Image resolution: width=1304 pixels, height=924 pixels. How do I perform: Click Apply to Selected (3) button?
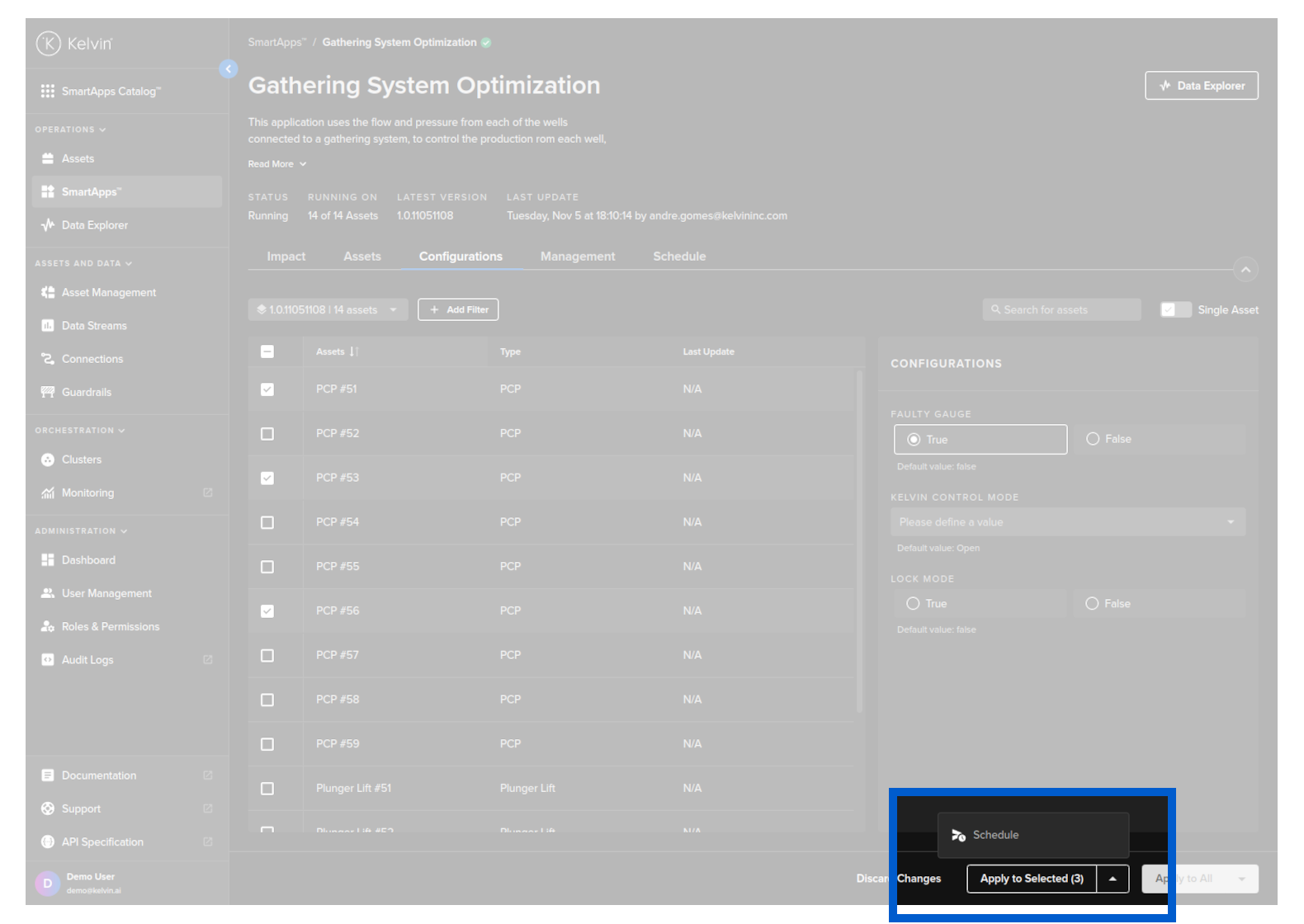[x=1031, y=879]
